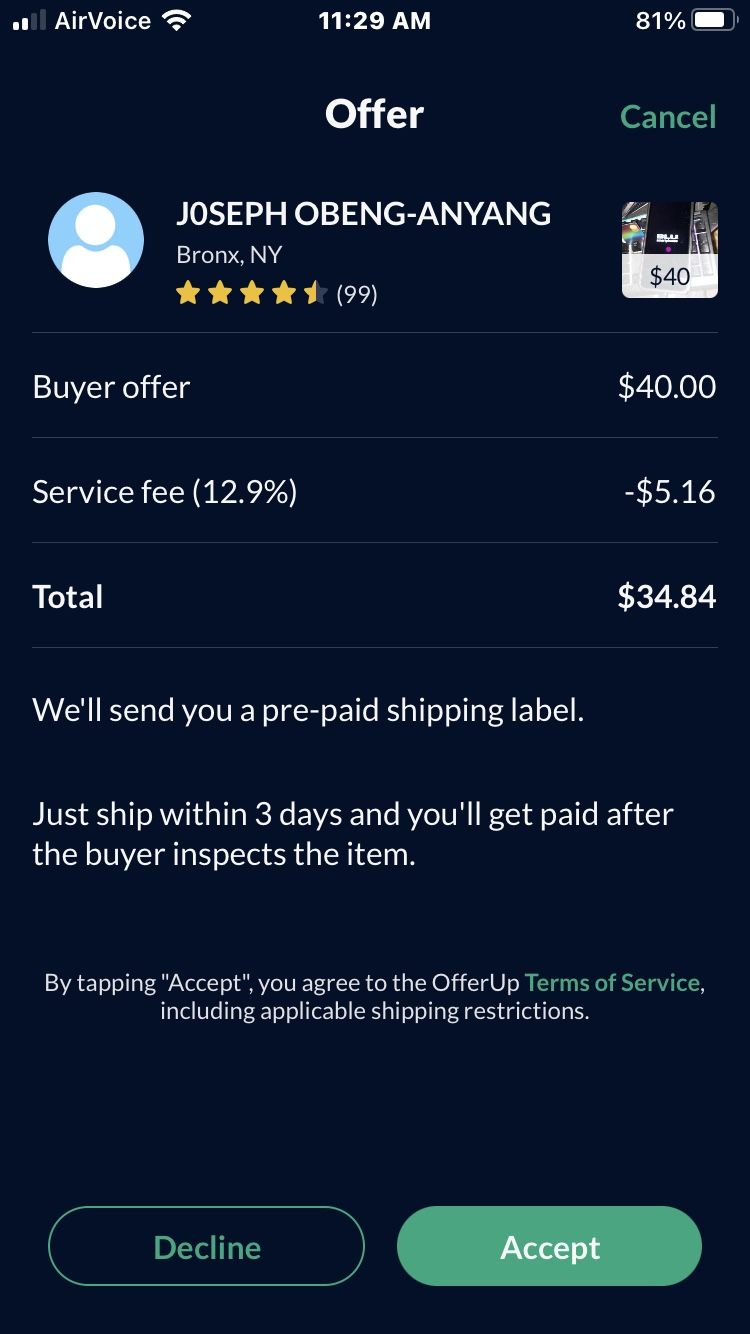
Task: Tap the $34.84 total amount
Action: [666, 597]
